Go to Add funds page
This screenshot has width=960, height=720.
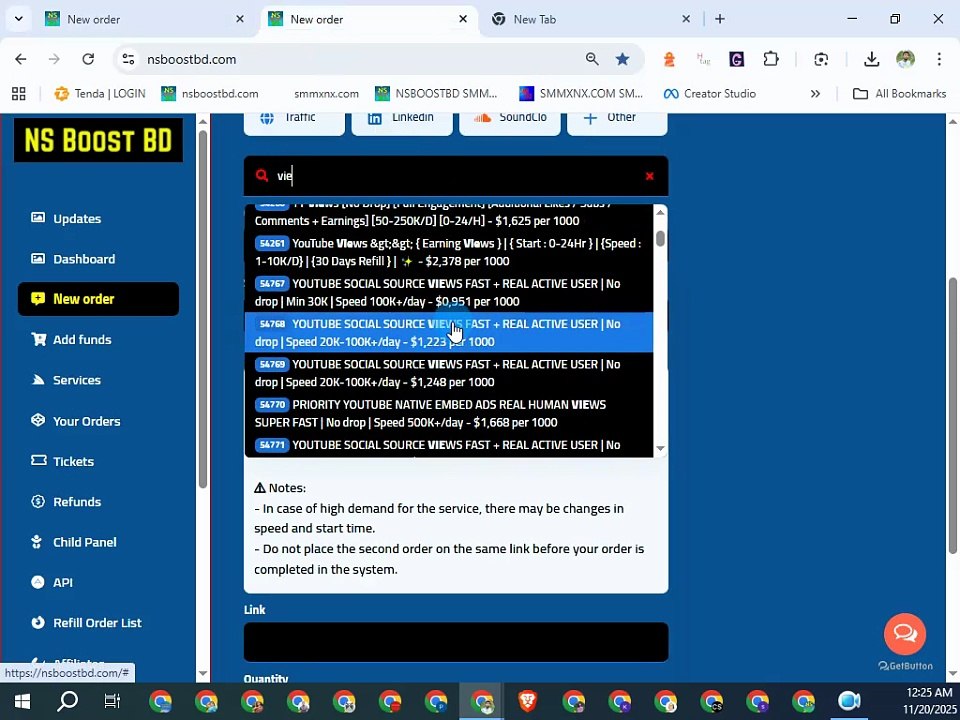71,339
